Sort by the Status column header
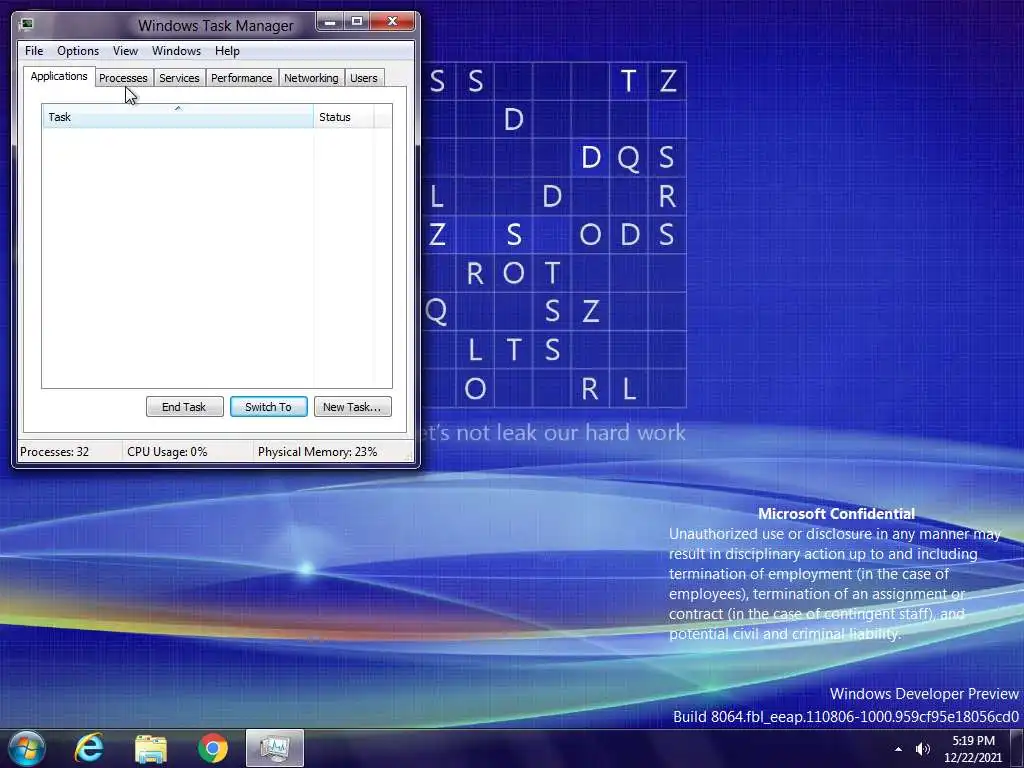Screen dimensions: 1024x768 click(344, 117)
